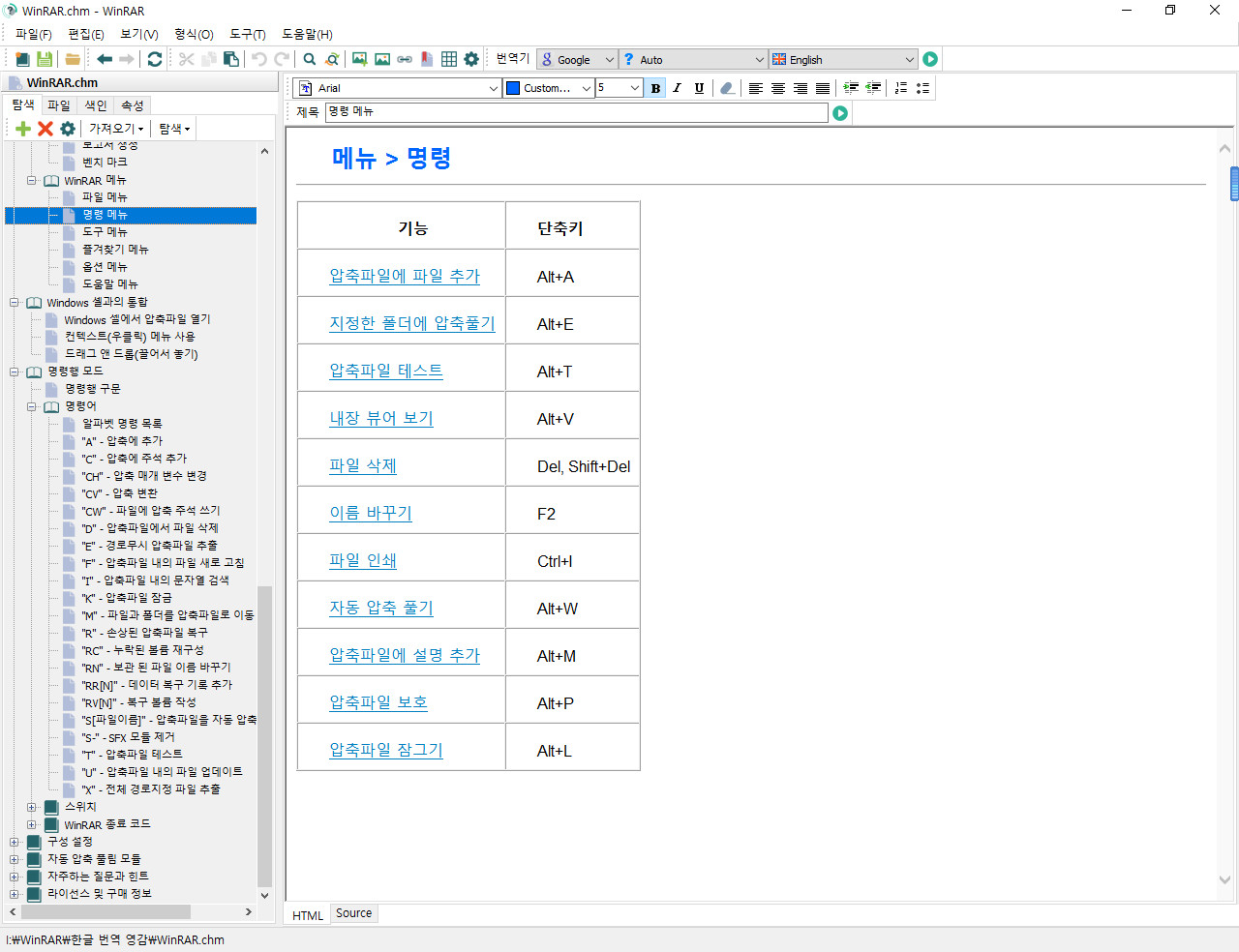
Task: Click the paste clipboard icon
Action: coord(230,59)
